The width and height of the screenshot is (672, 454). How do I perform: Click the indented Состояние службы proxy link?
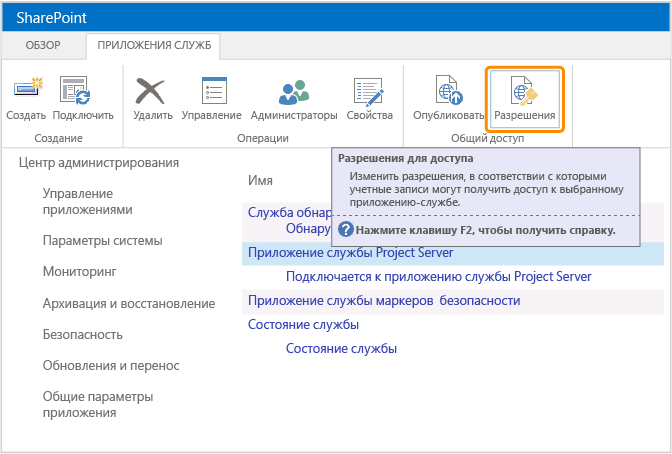341,349
